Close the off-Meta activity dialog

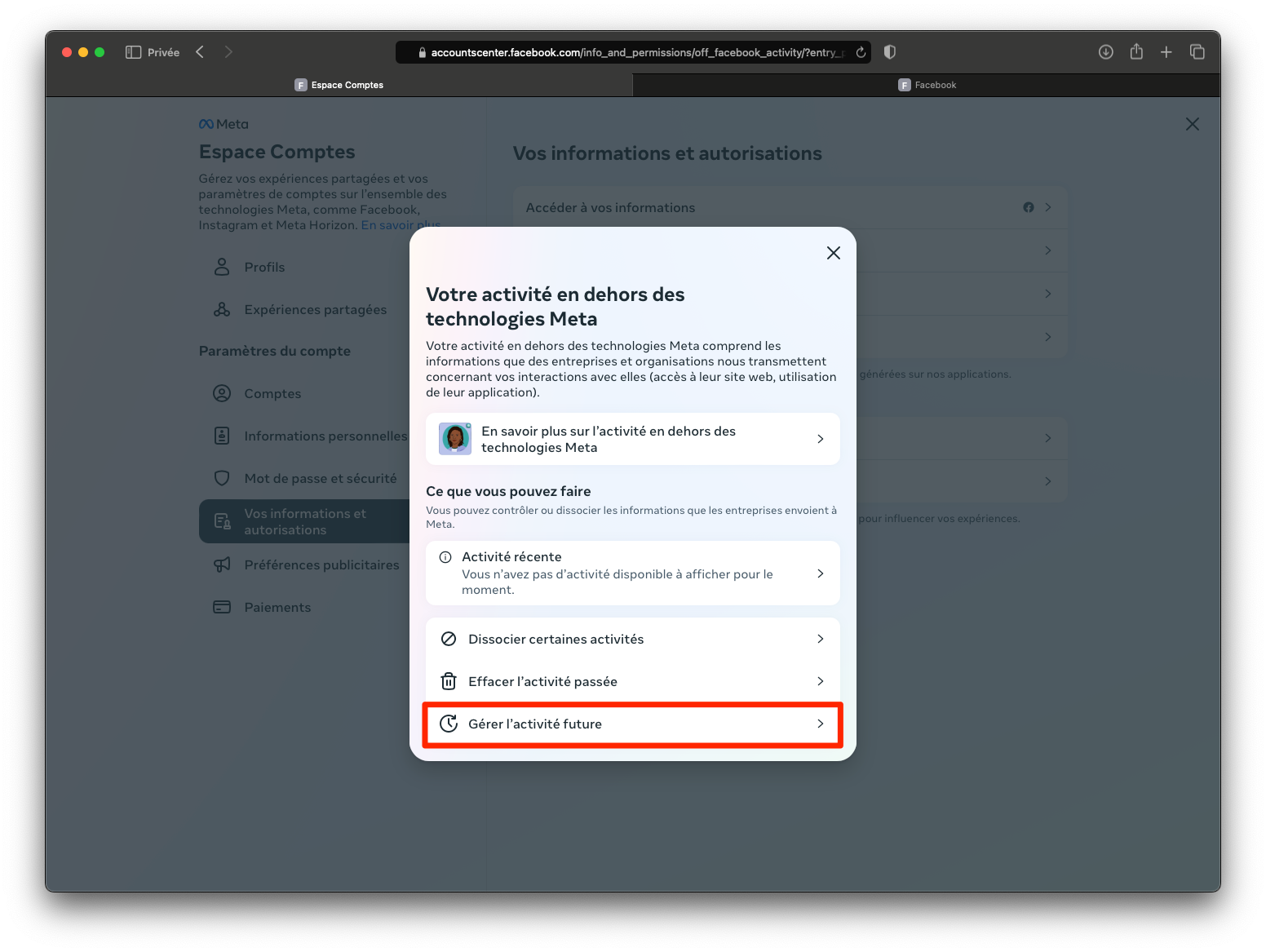(x=833, y=253)
